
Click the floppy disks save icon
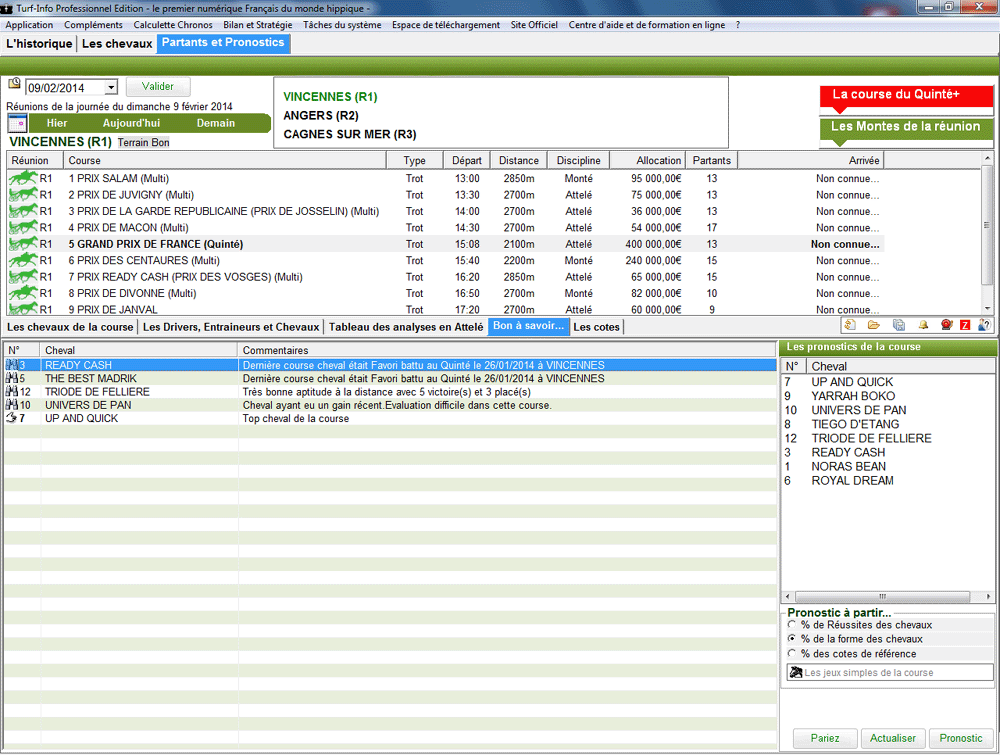tap(898, 325)
